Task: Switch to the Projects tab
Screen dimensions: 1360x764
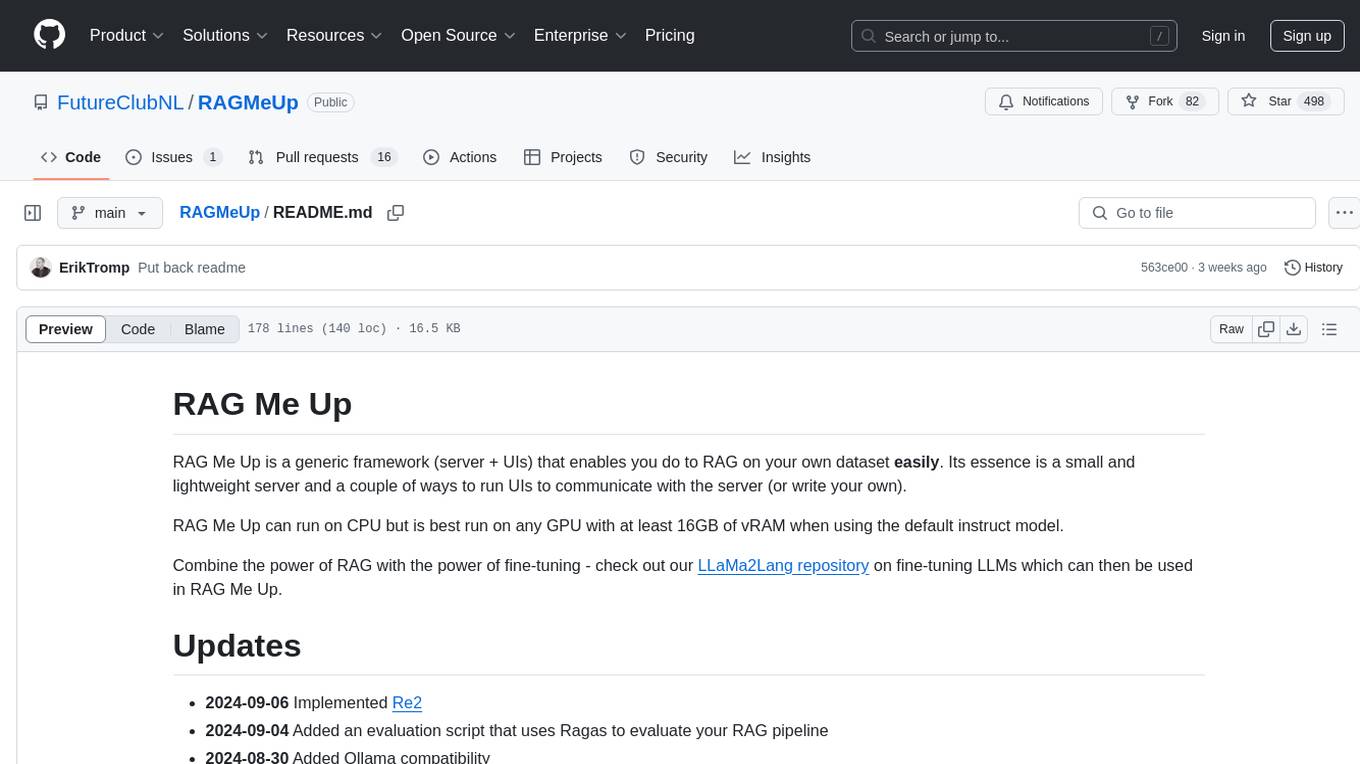Action: point(563,157)
